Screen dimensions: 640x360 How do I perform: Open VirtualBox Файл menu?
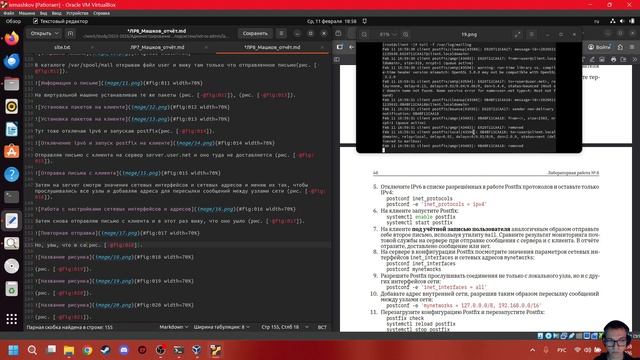tap(9, 13)
